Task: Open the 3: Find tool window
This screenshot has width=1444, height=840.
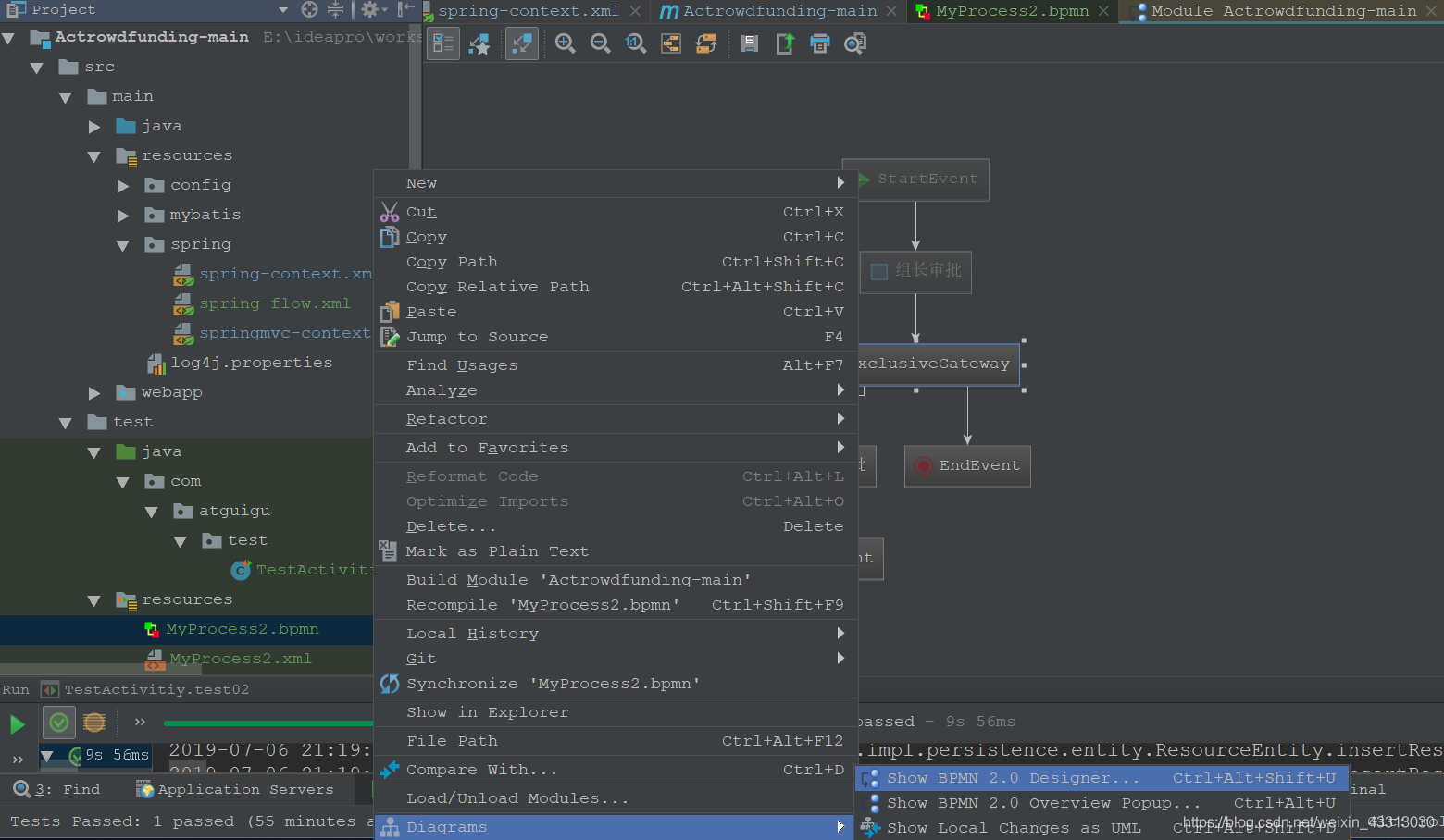Action: tap(57, 789)
